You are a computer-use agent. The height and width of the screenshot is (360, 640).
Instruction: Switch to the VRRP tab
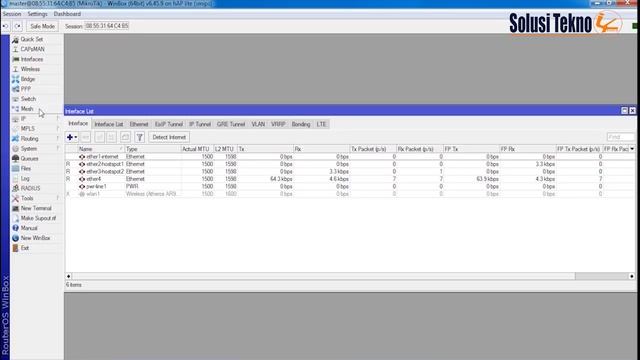click(278, 124)
